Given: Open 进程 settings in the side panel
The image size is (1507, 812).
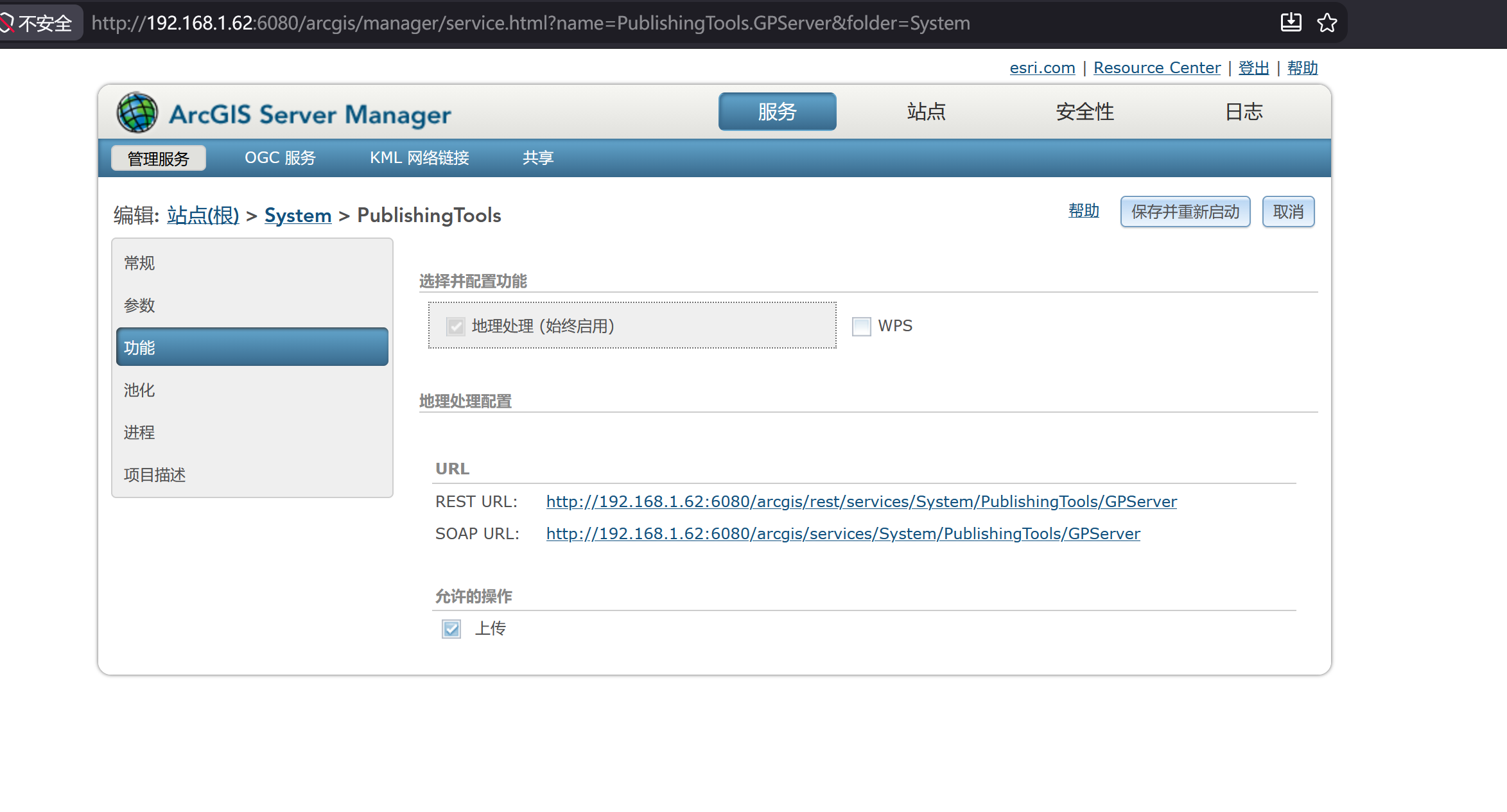Looking at the screenshot, I should click(x=252, y=433).
